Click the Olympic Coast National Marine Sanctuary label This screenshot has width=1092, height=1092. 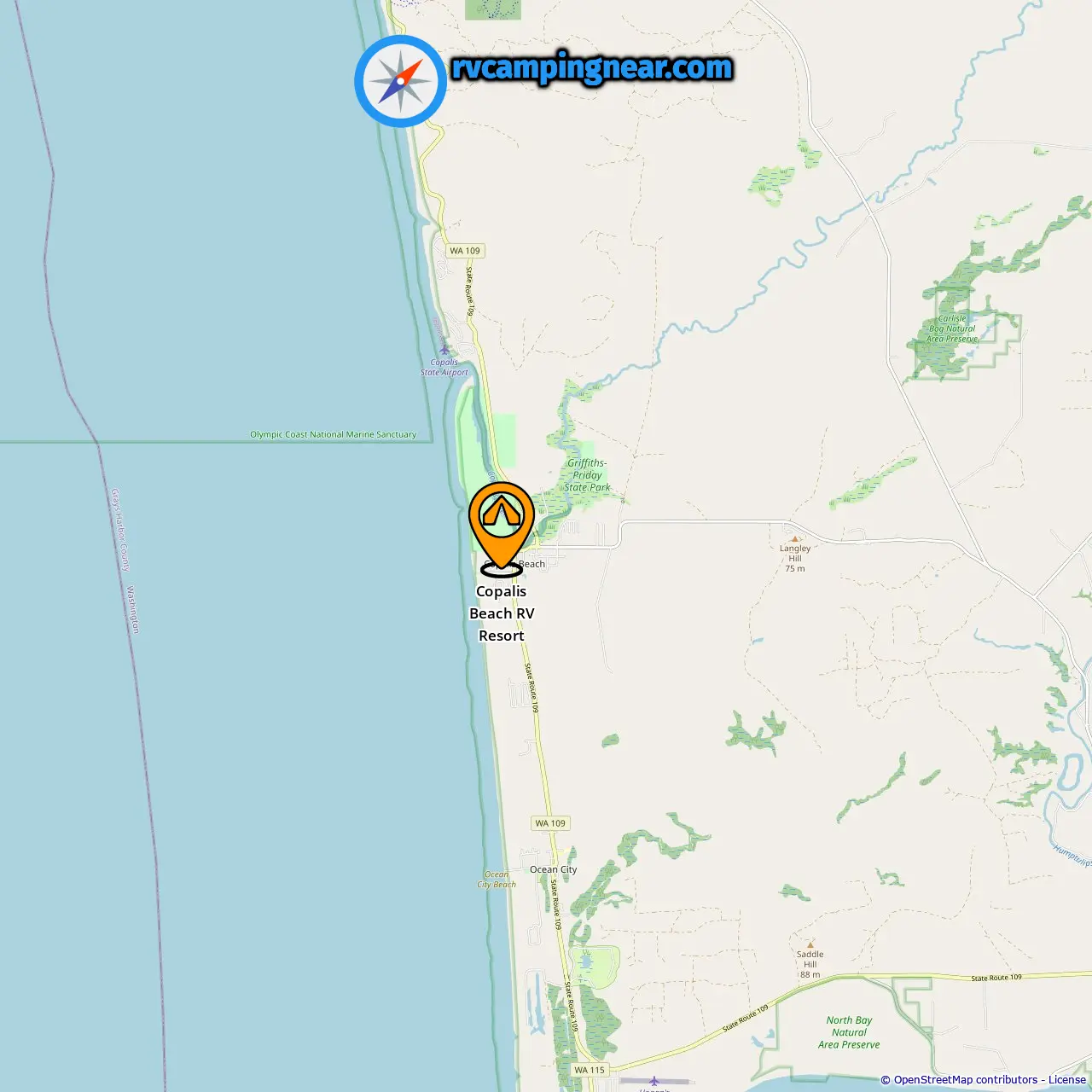point(334,434)
